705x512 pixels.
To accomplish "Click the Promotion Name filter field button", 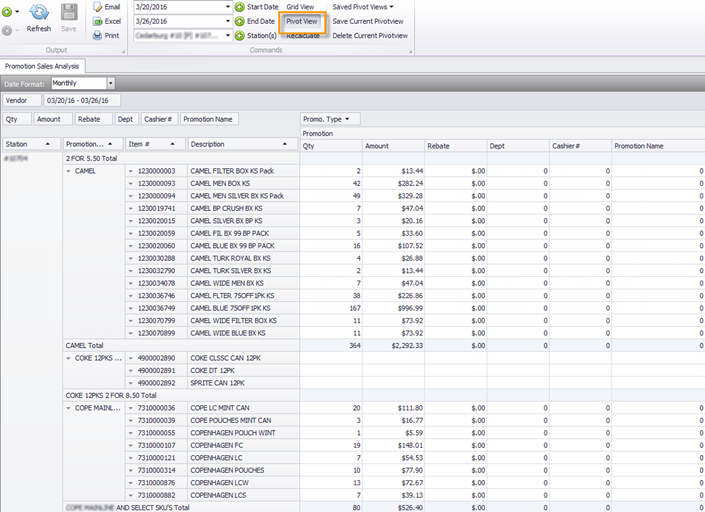I will [x=209, y=119].
